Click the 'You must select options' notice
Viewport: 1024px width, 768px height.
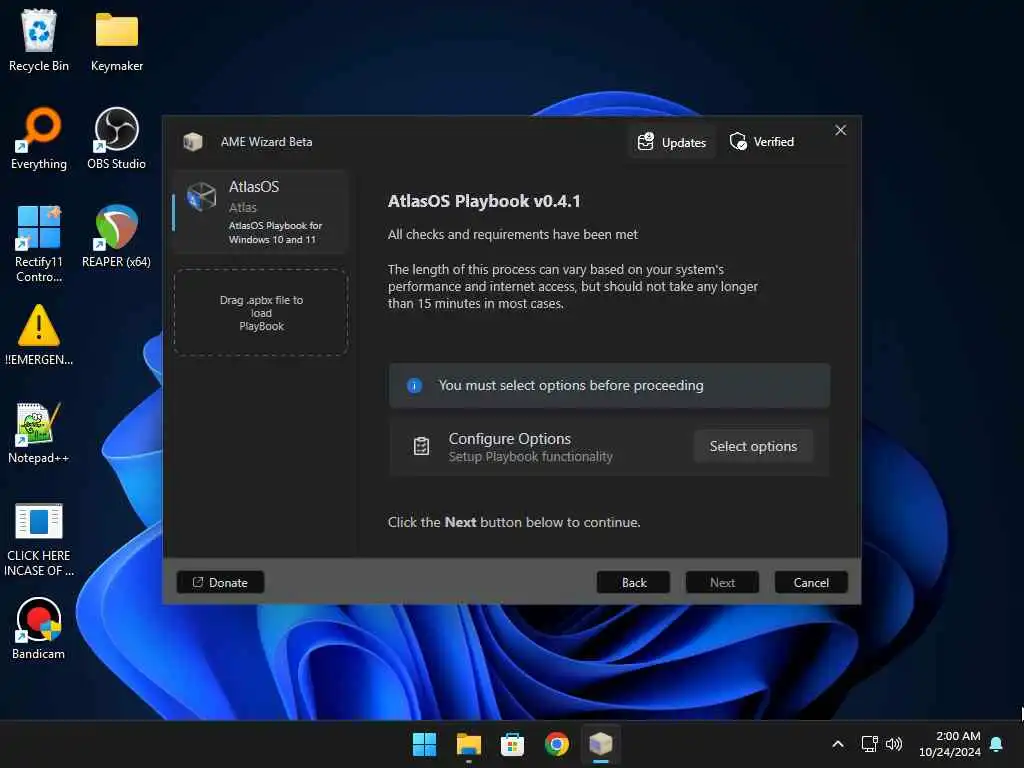[x=609, y=386]
